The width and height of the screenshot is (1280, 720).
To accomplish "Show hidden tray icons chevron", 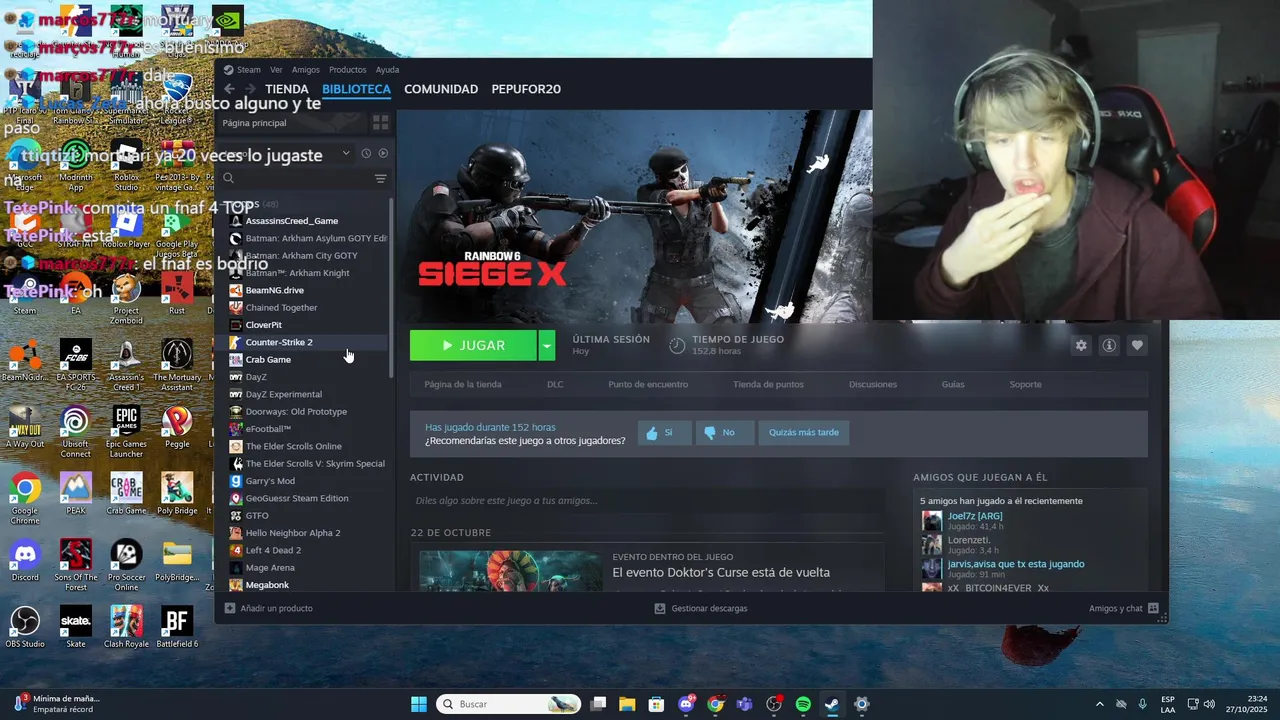I will tap(1099, 704).
